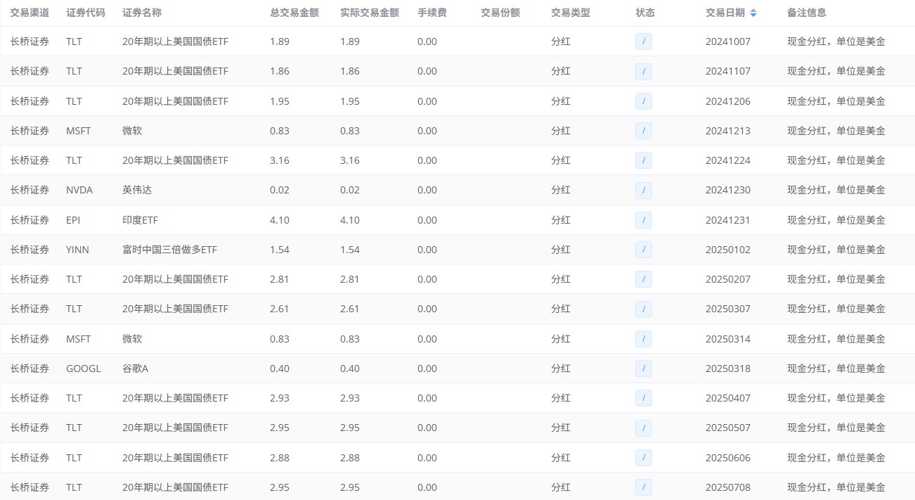Select the NVDA ticker cell
Image resolution: width=915 pixels, height=500 pixels.
(79, 190)
